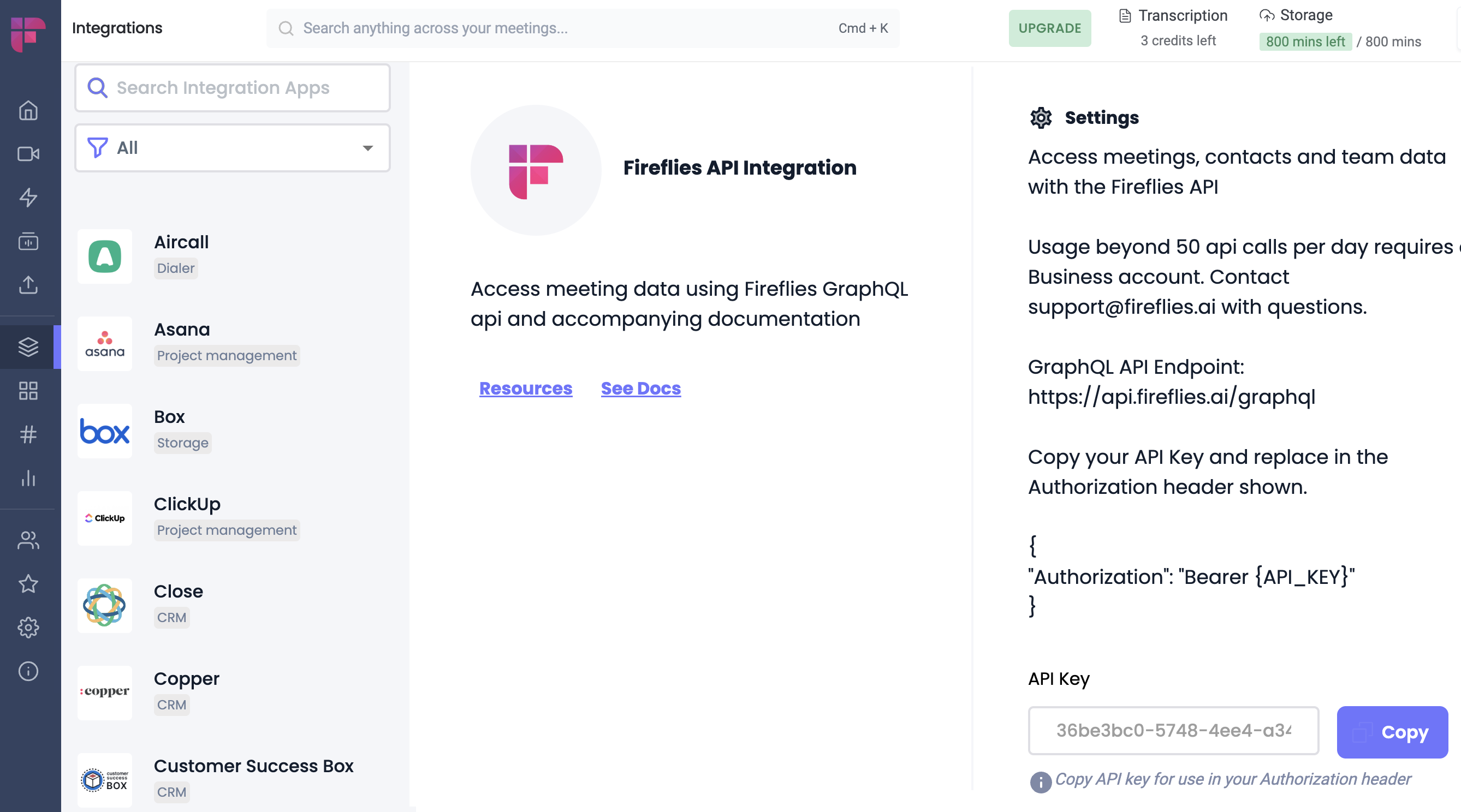Click the dropdown arrow beside All
The width and height of the screenshot is (1461, 812).
coord(367,148)
